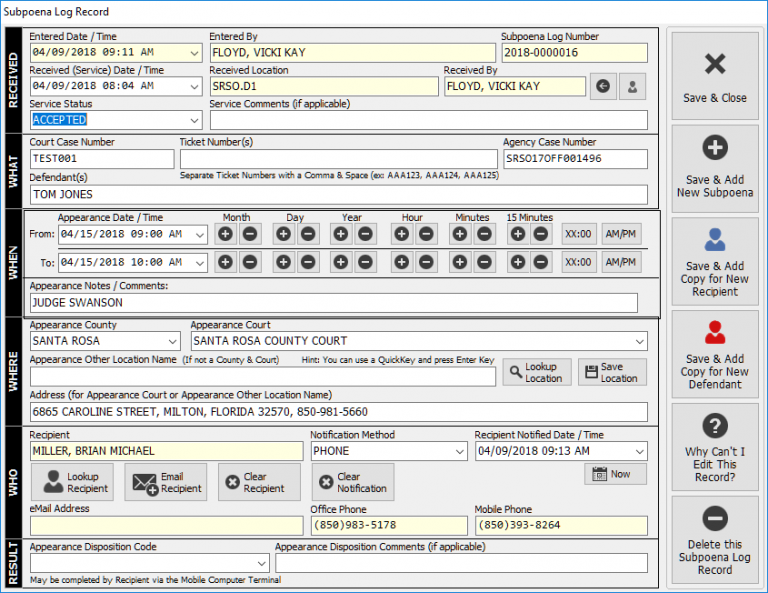Viewport: 768px width, 593px height.
Task: Save and add copy for new defendant
Action: (715, 353)
